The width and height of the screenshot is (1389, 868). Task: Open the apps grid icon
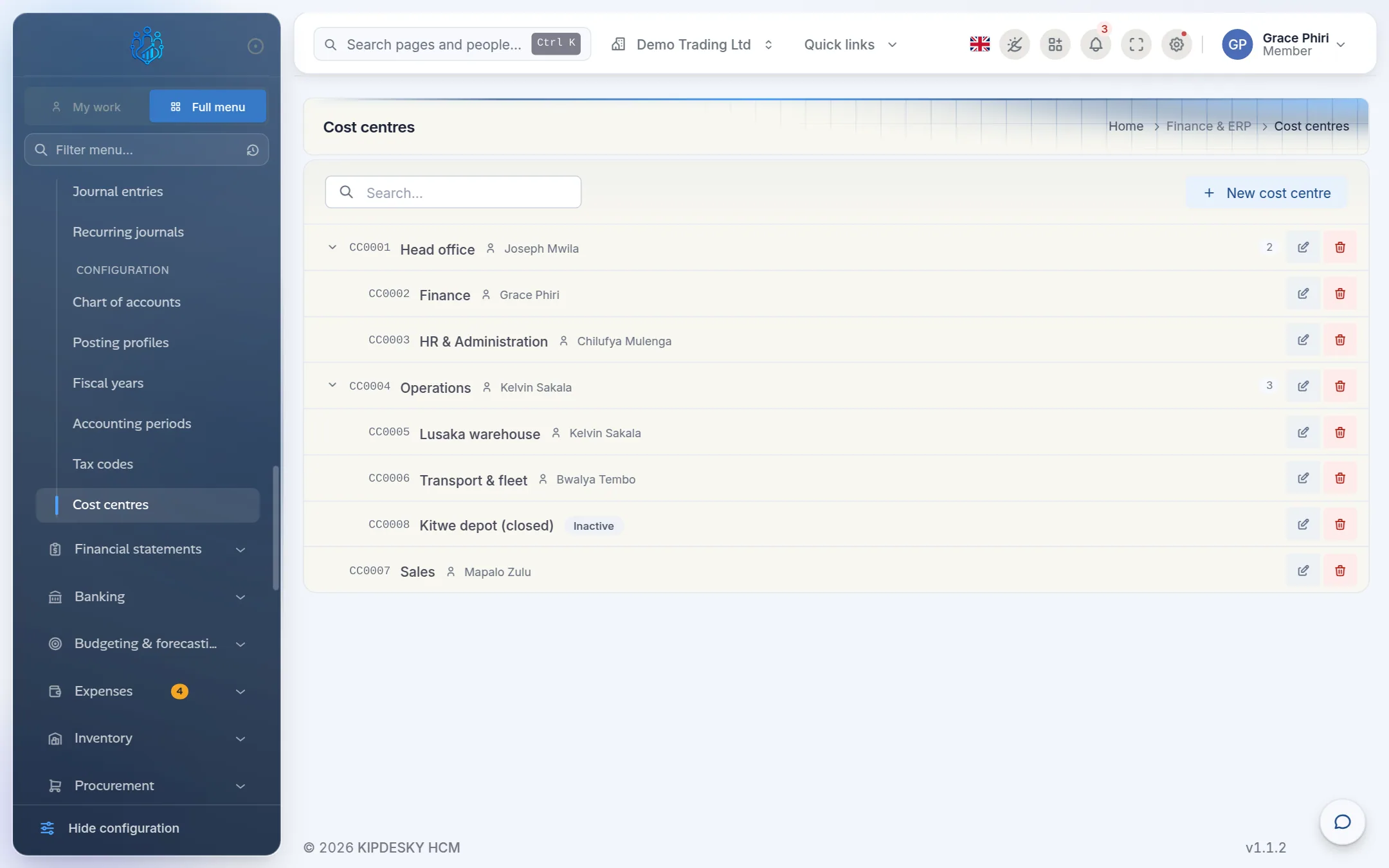pyautogui.click(x=1055, y=44)
